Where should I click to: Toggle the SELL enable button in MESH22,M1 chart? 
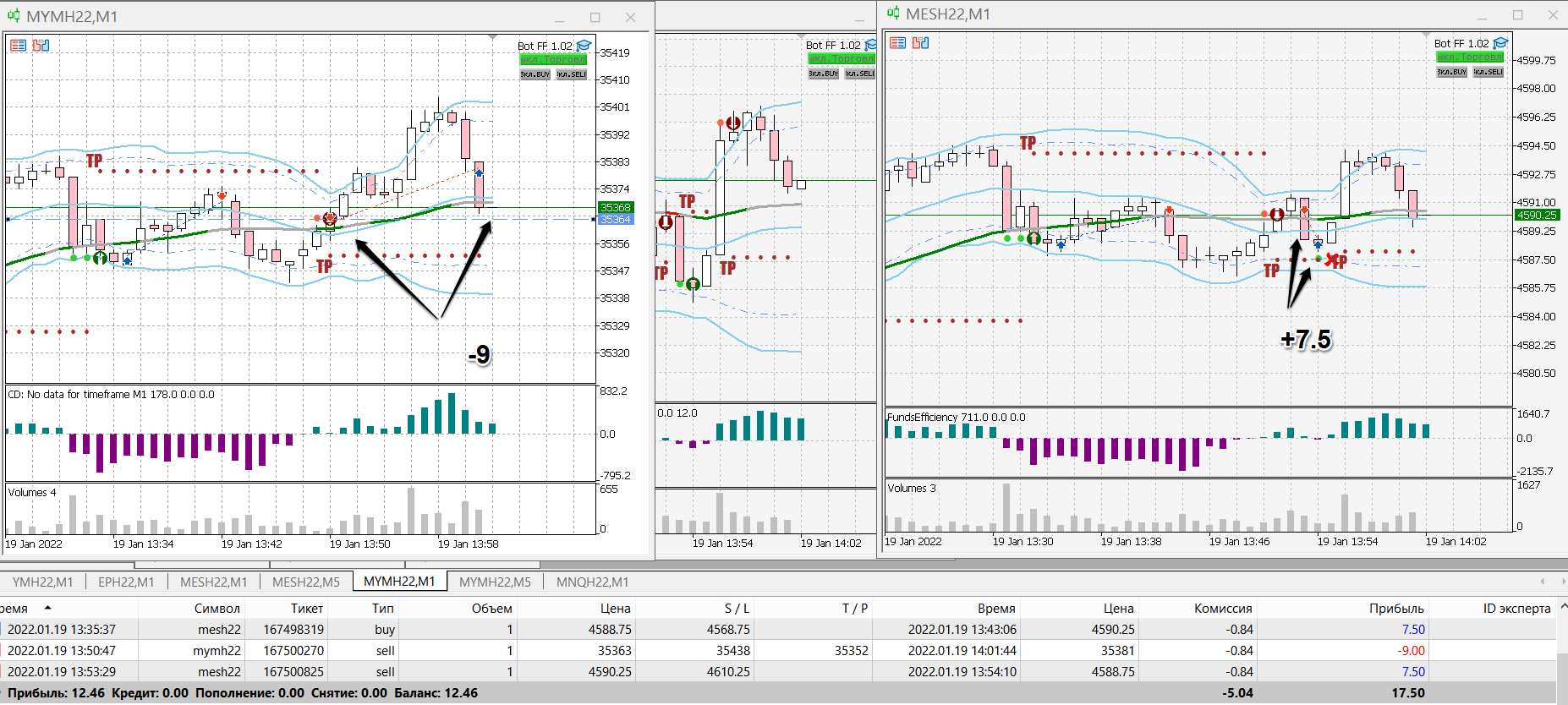click(x=1488, y=72)
